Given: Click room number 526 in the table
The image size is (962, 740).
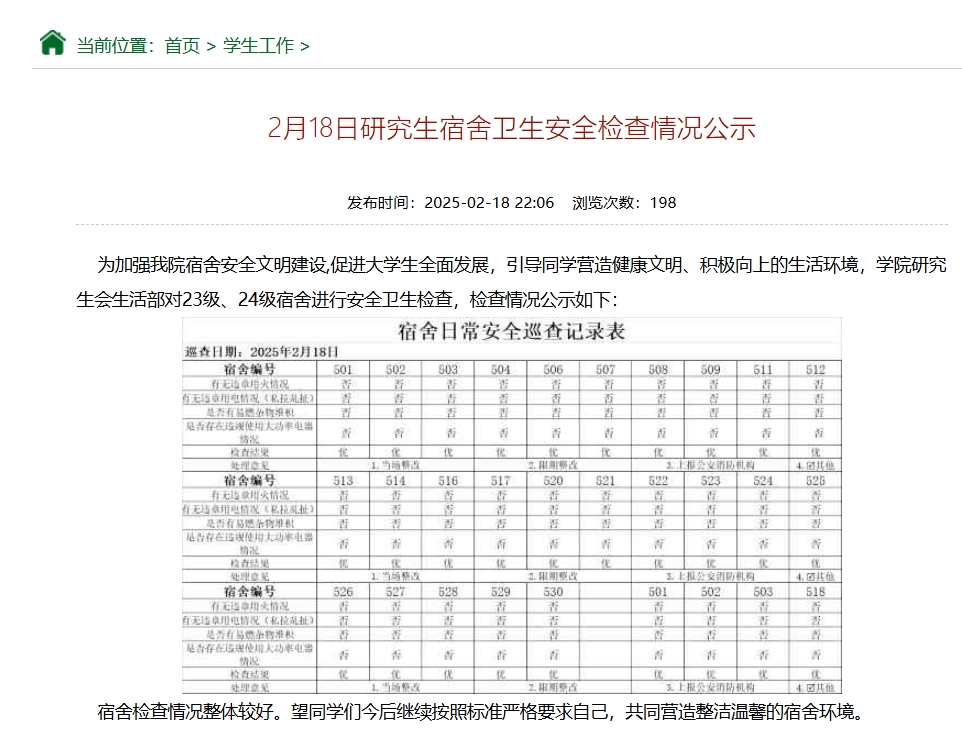Looking at the screenshot, I should pos(343,592).
